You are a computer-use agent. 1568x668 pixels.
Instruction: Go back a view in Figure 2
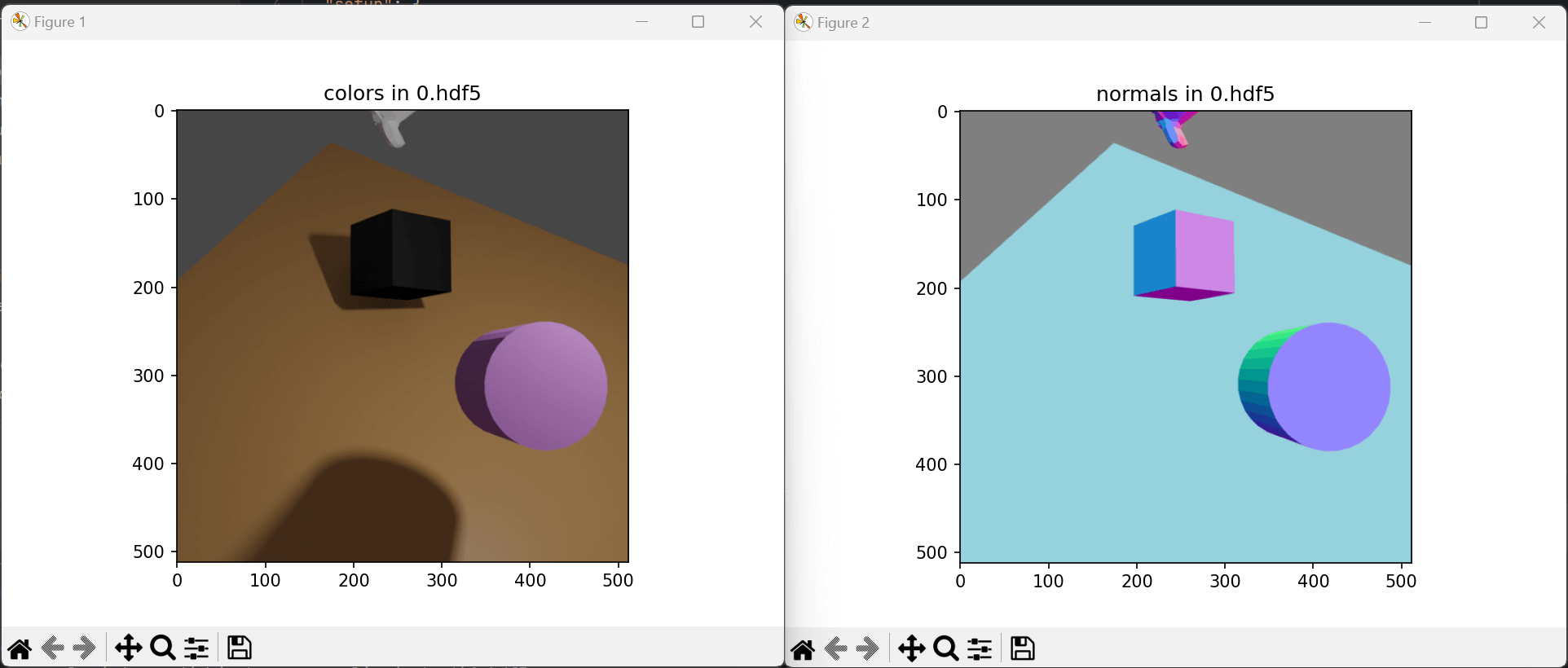click(836, 649)
